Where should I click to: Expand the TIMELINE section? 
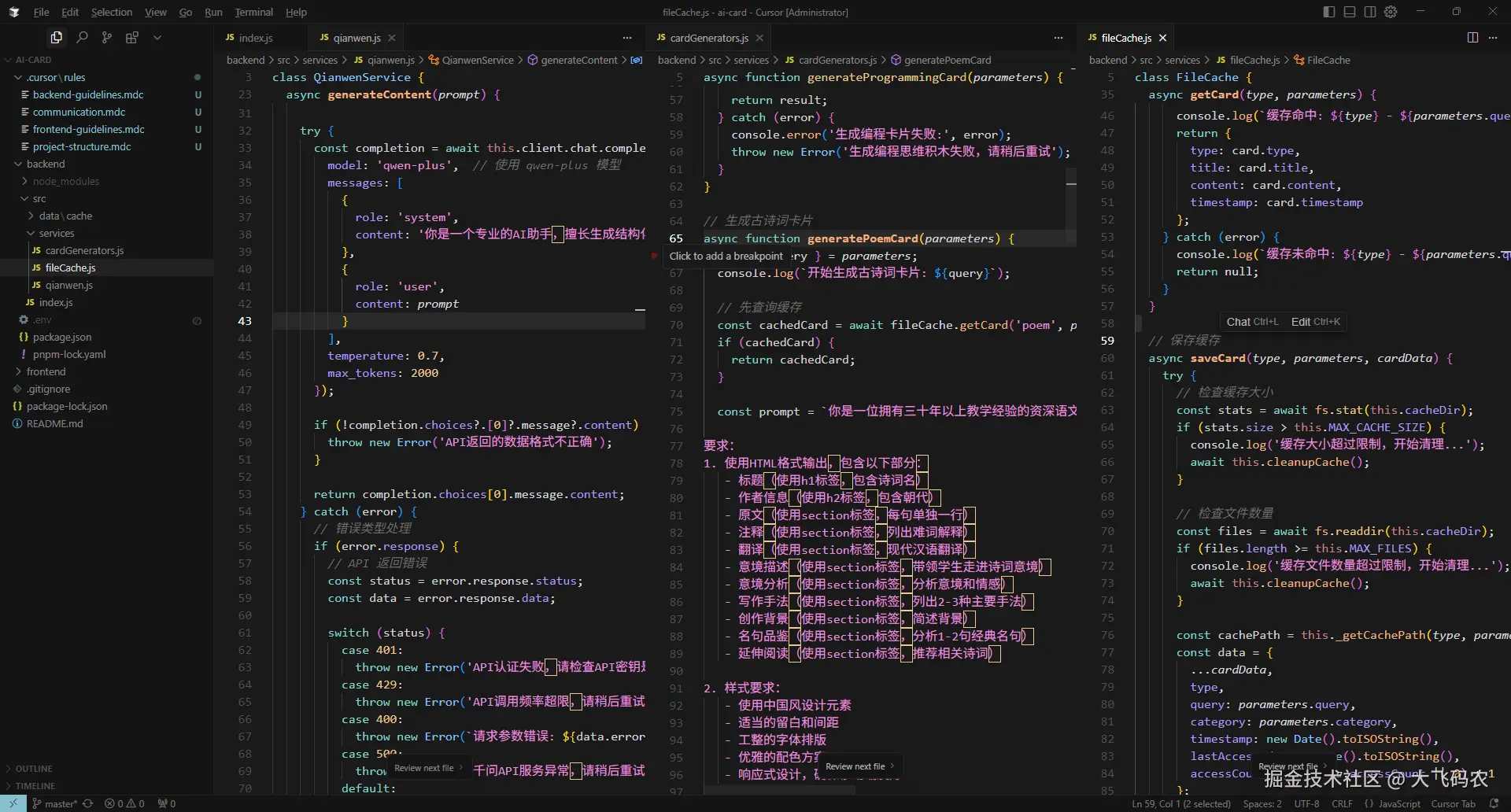click(35, 786)
